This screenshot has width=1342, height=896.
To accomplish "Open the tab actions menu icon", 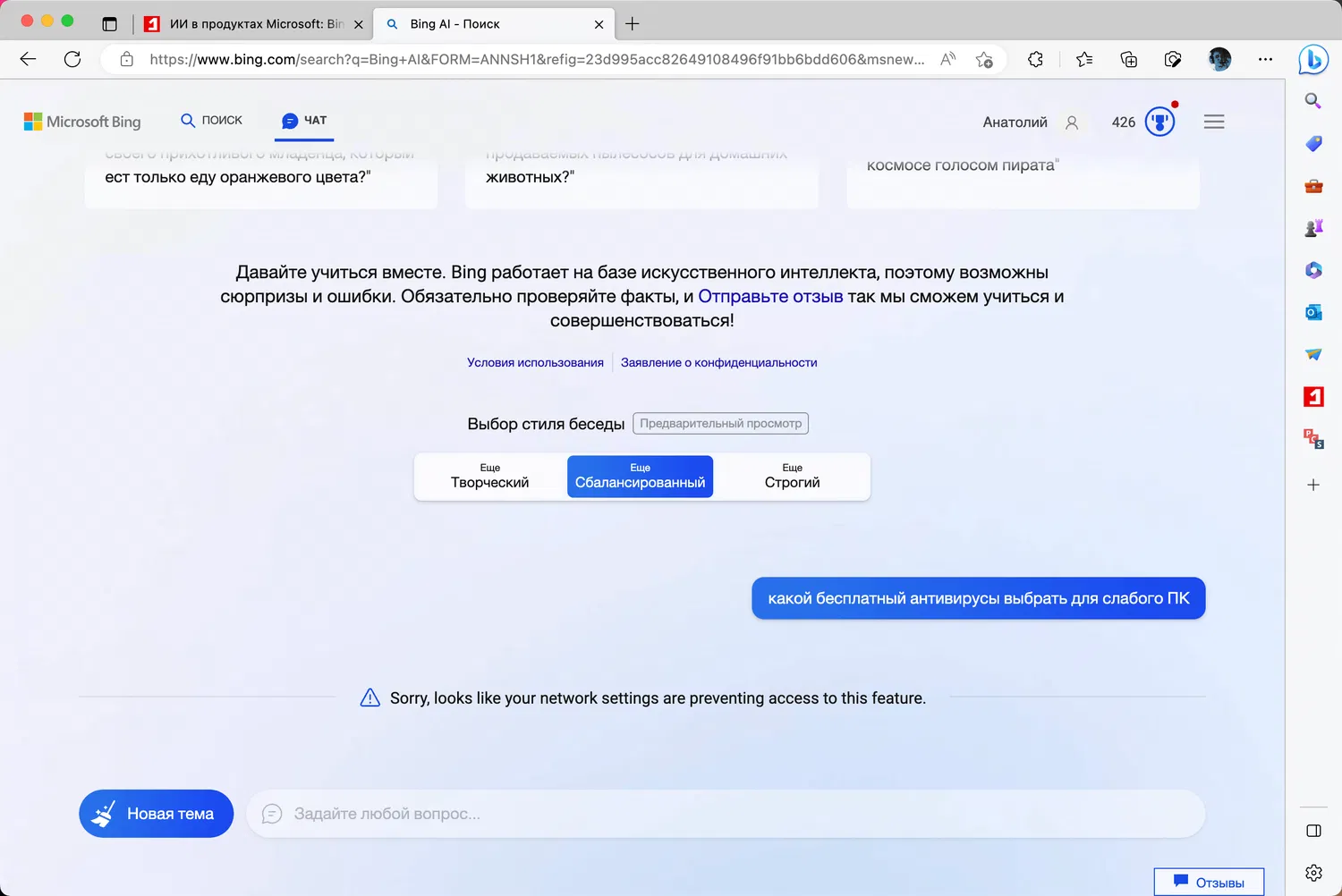I will pyautogui.click(x=110, y=24).
